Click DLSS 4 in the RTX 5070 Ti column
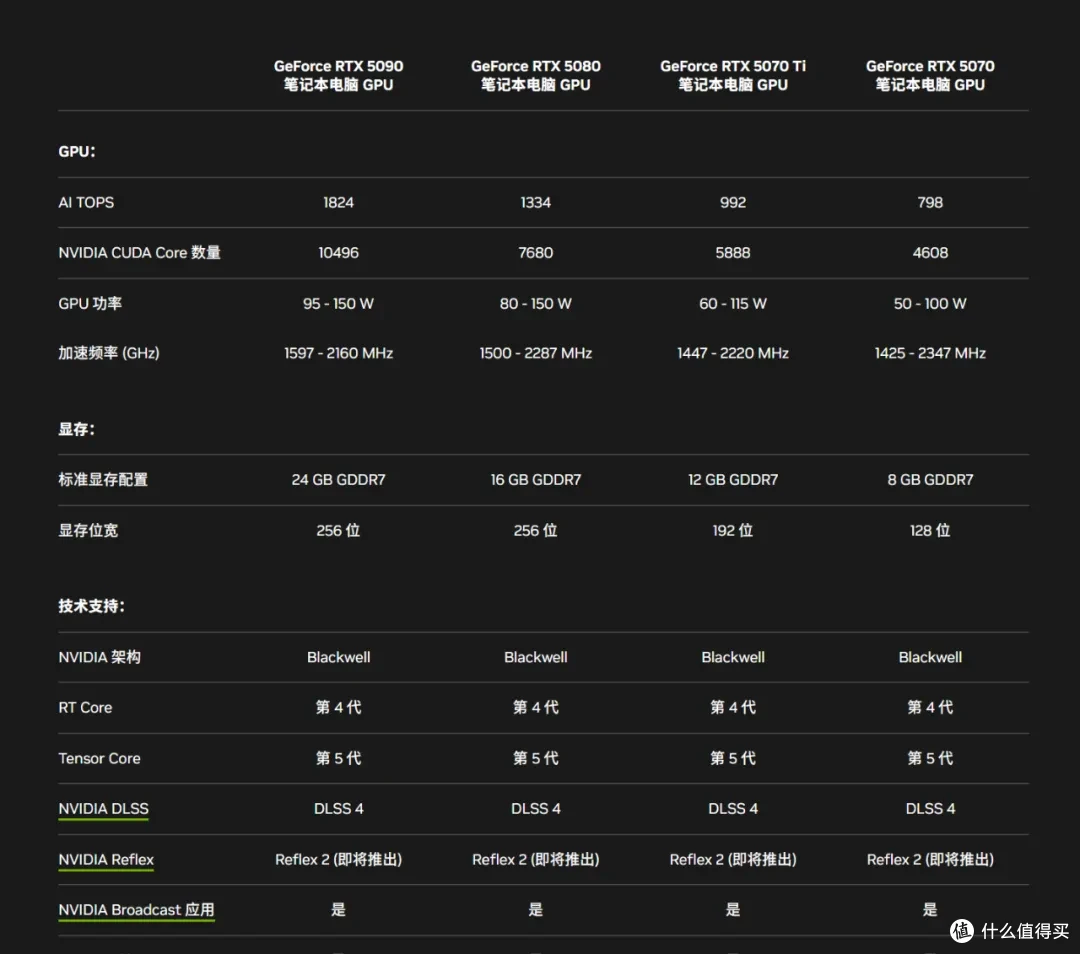Screen dimensions: 1080x954 pyautogui.click(x=733, y=809)
